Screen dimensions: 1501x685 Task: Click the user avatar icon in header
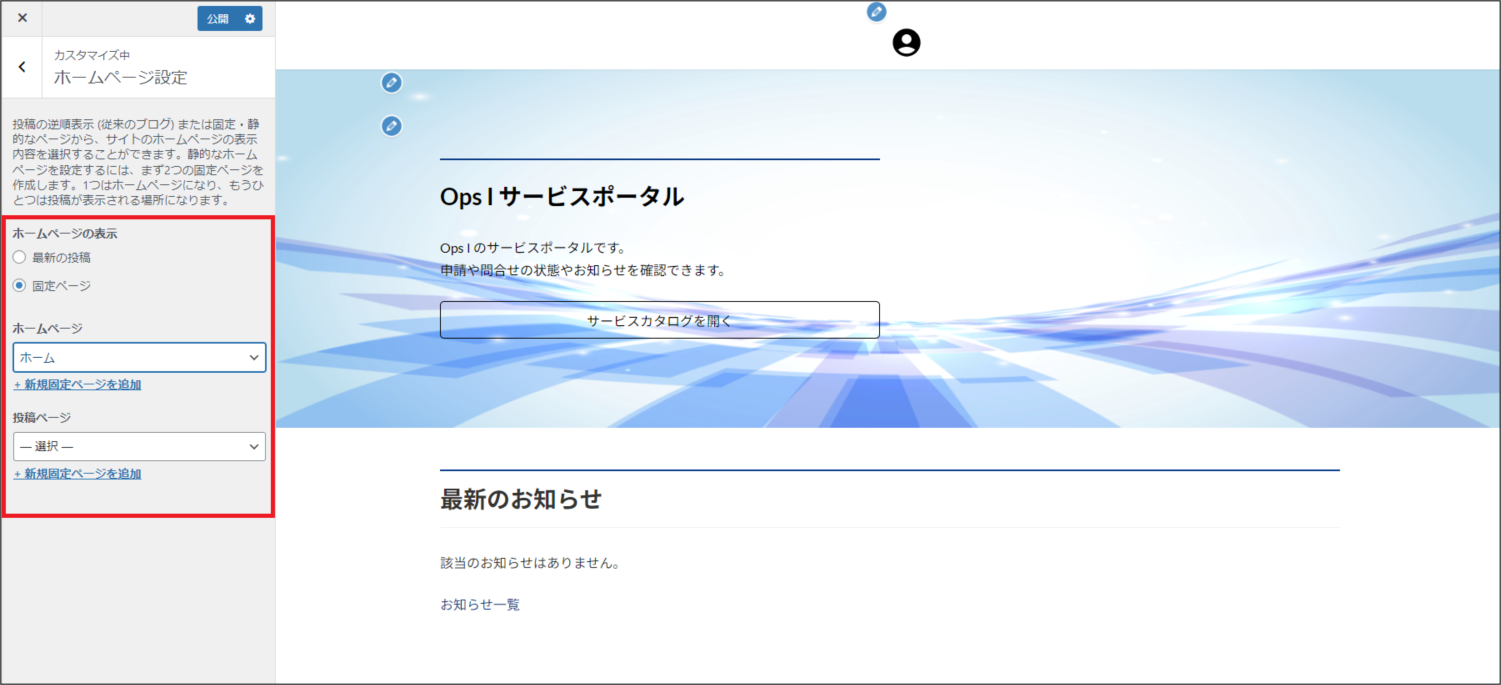tap(906, 43)
